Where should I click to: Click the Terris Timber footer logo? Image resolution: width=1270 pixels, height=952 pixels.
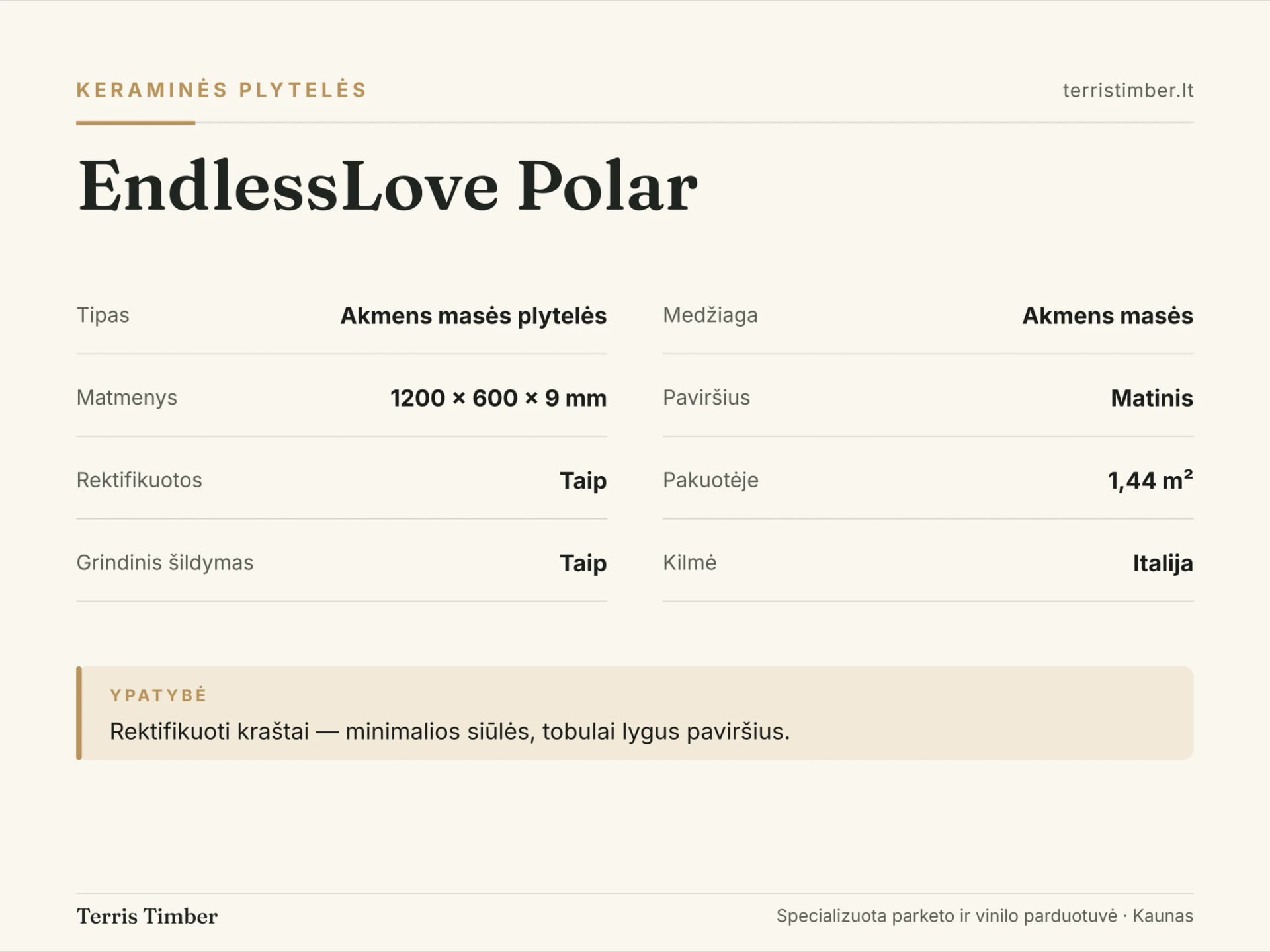147,916
